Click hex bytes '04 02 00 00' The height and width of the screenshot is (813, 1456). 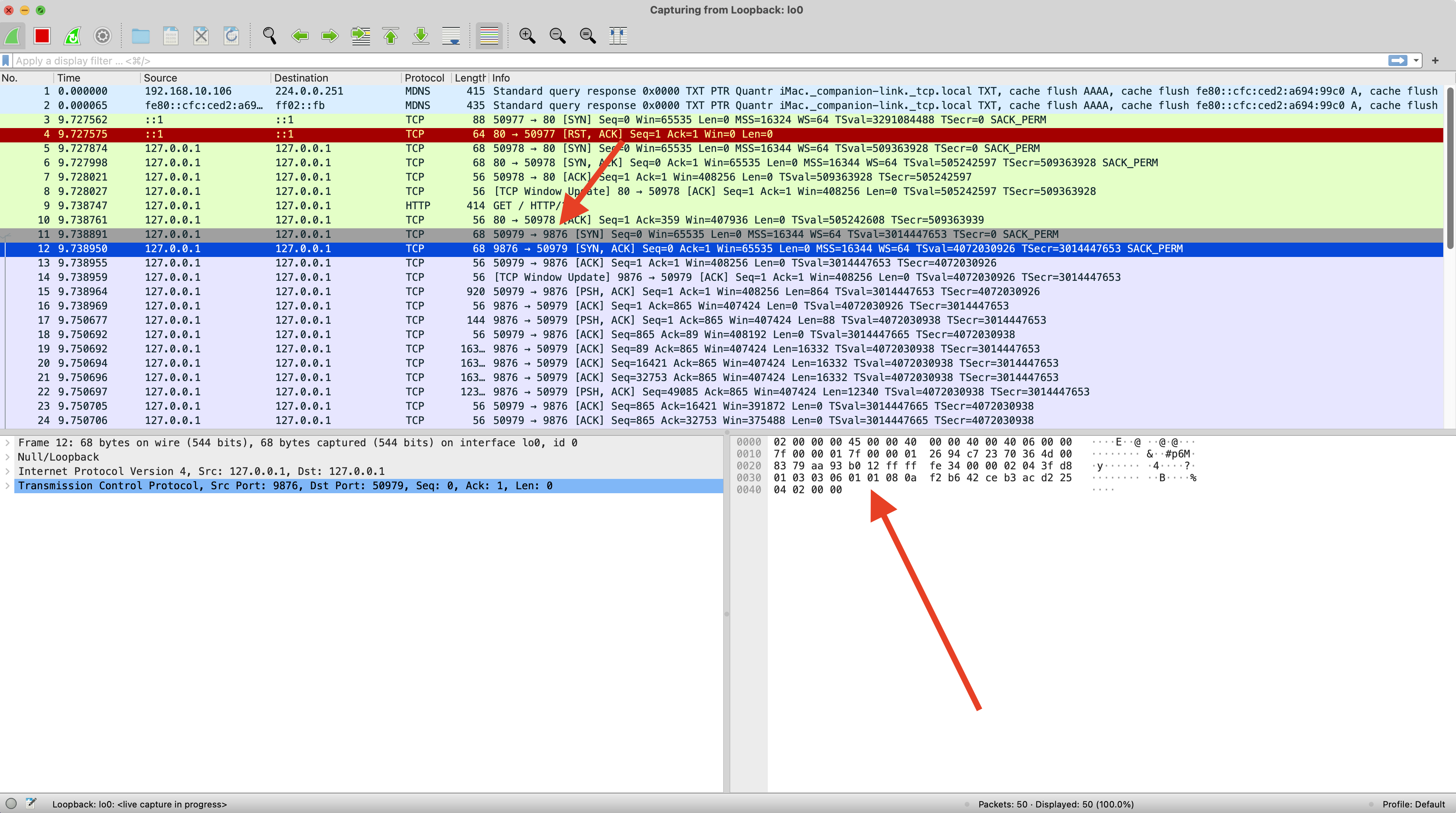coord(808,490)
